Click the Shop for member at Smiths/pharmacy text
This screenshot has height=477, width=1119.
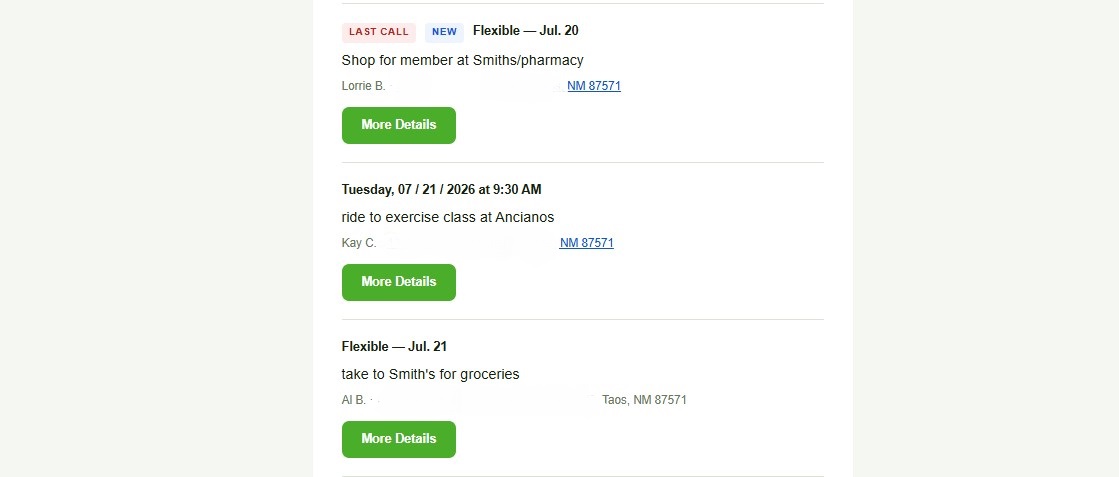(462, 61)
